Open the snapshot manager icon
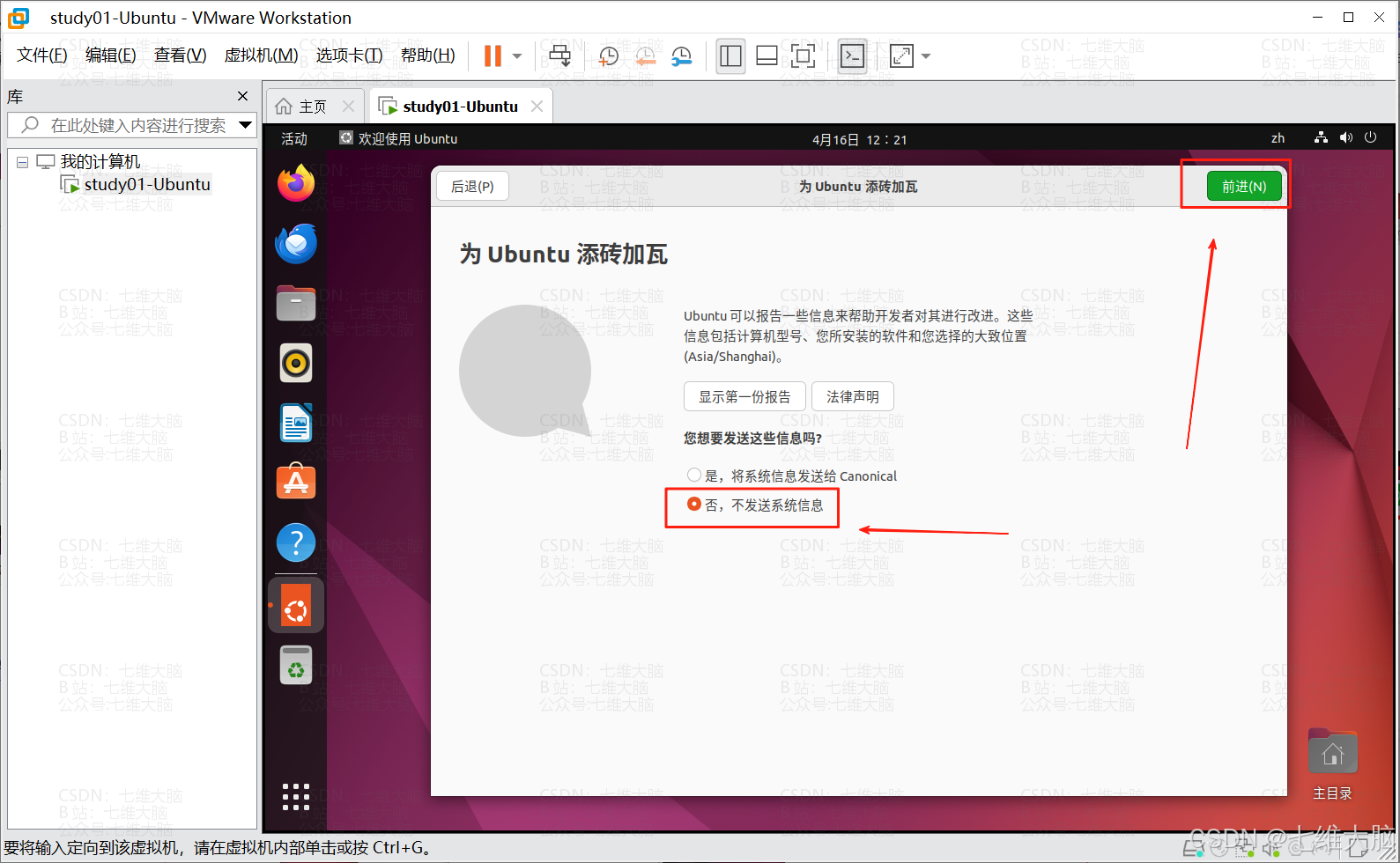The height and width of the screenshot is (863, 1400). (x=681, y=56)
